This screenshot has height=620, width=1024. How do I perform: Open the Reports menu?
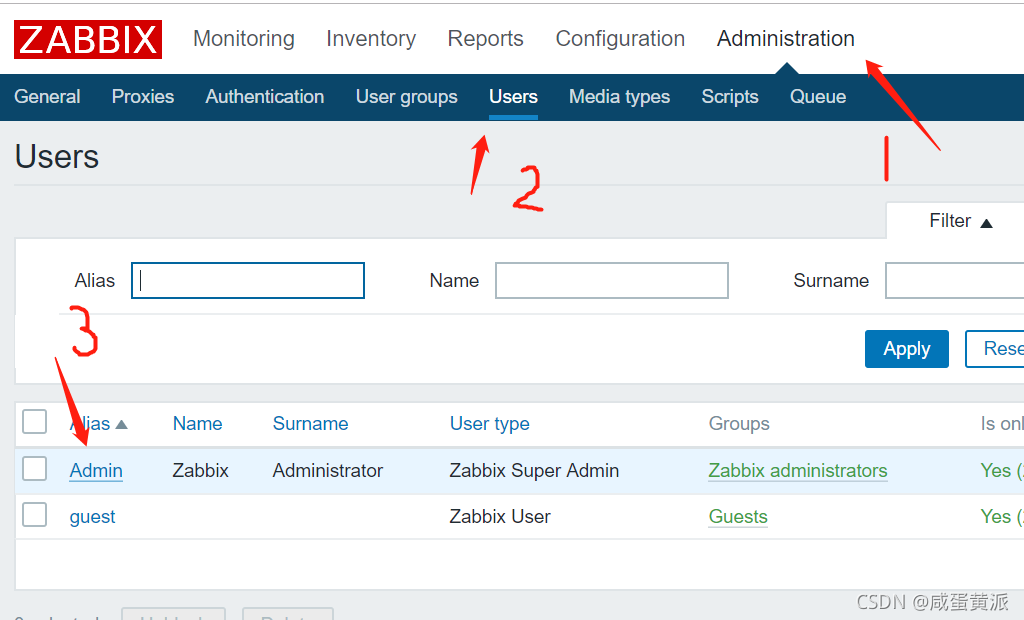point(485,39)
